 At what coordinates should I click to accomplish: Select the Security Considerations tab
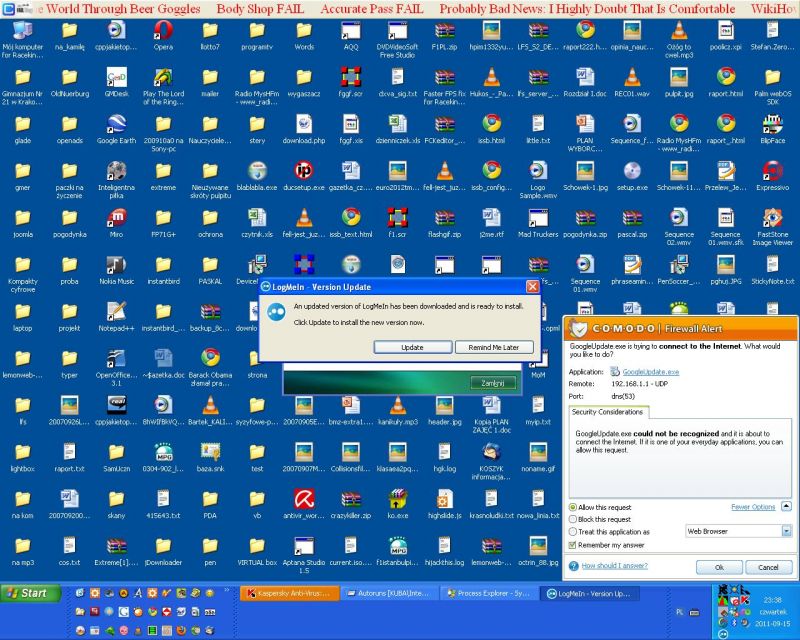(x=607, y=412)
